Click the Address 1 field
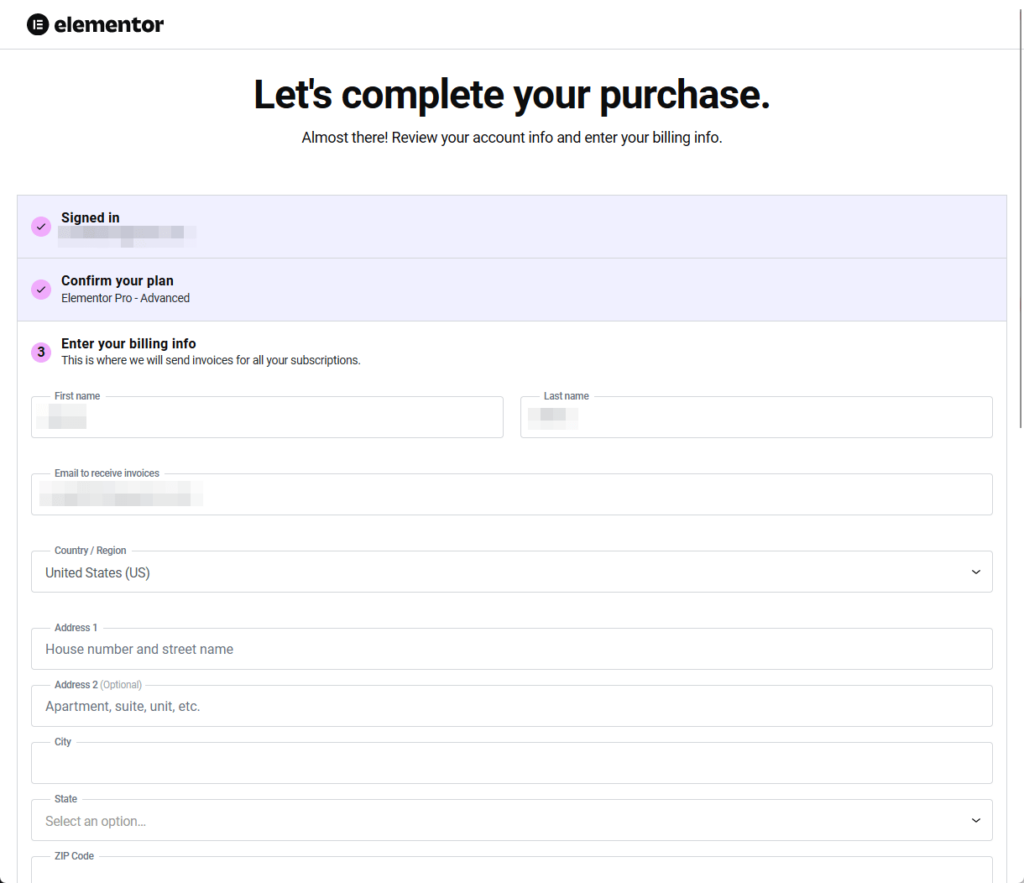The image size is (1024, 883). 512,649
